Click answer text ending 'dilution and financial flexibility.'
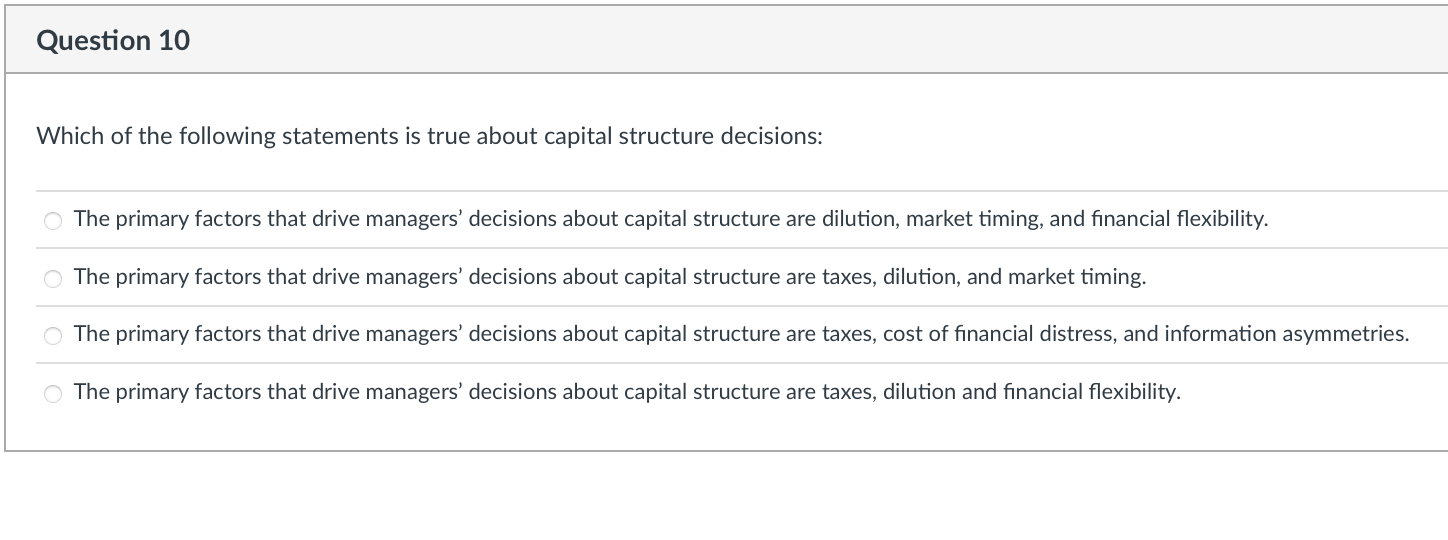This screenshot has width=1448, height=540. (627, 392)
